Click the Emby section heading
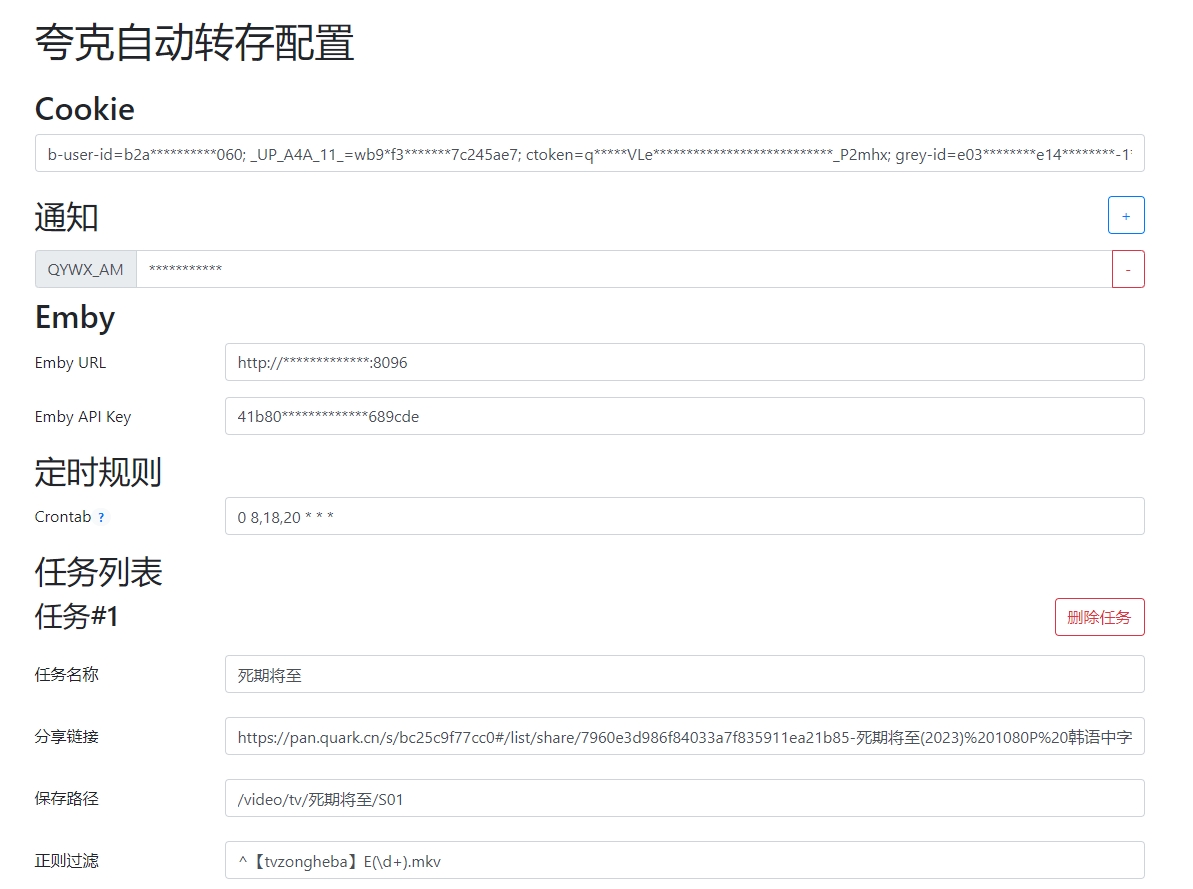Viewport: 1193px width, 889px height. [73, 317]
